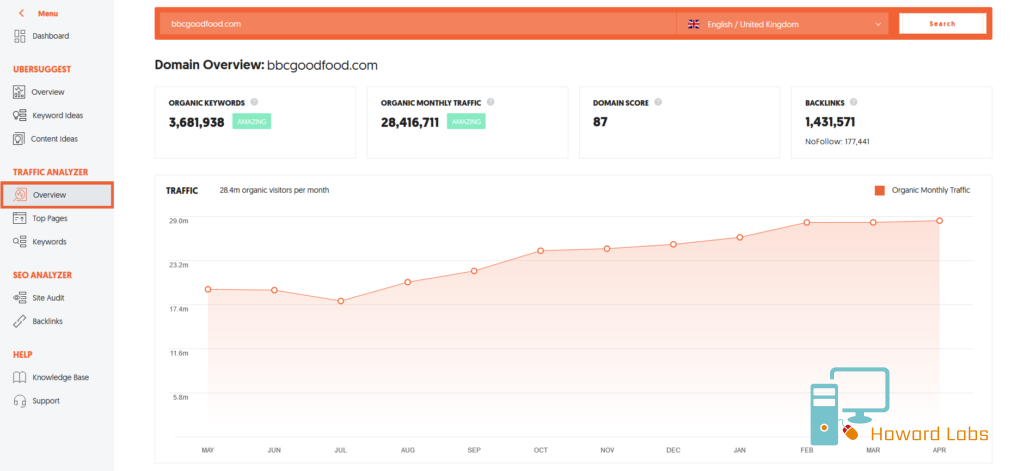Screen dimensions: 1024x471
Task: Click the 28,416,711 monthly traffic value
Action: (410, 122)
